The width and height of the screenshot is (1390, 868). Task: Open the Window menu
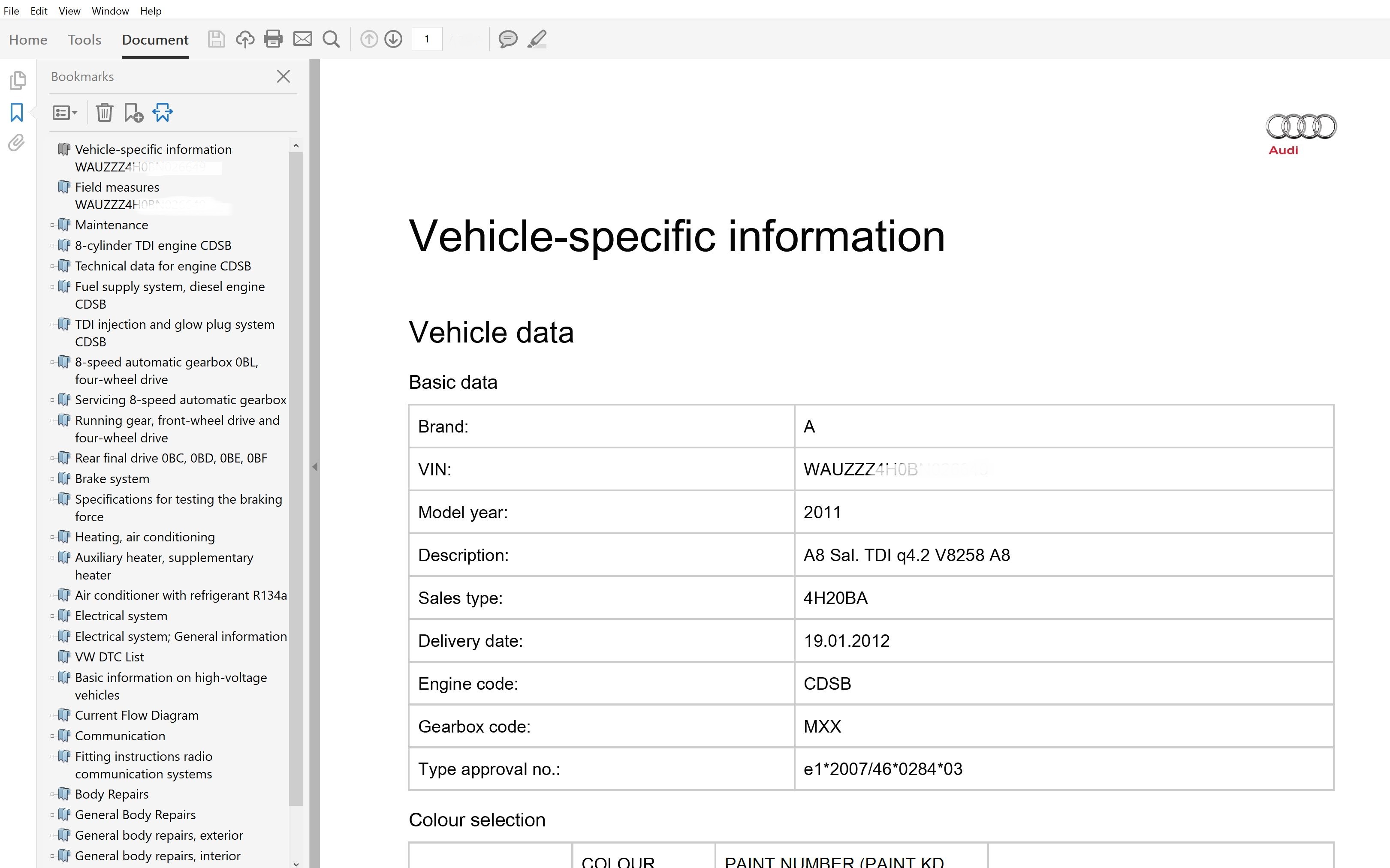[110, 11]
